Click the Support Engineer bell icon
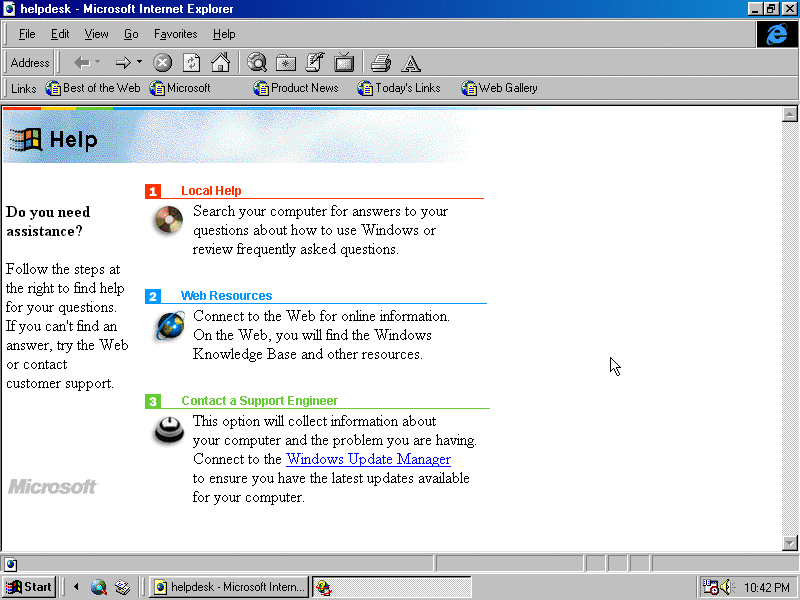Screen dimensions: 800x600 click(x=169, y=430)
